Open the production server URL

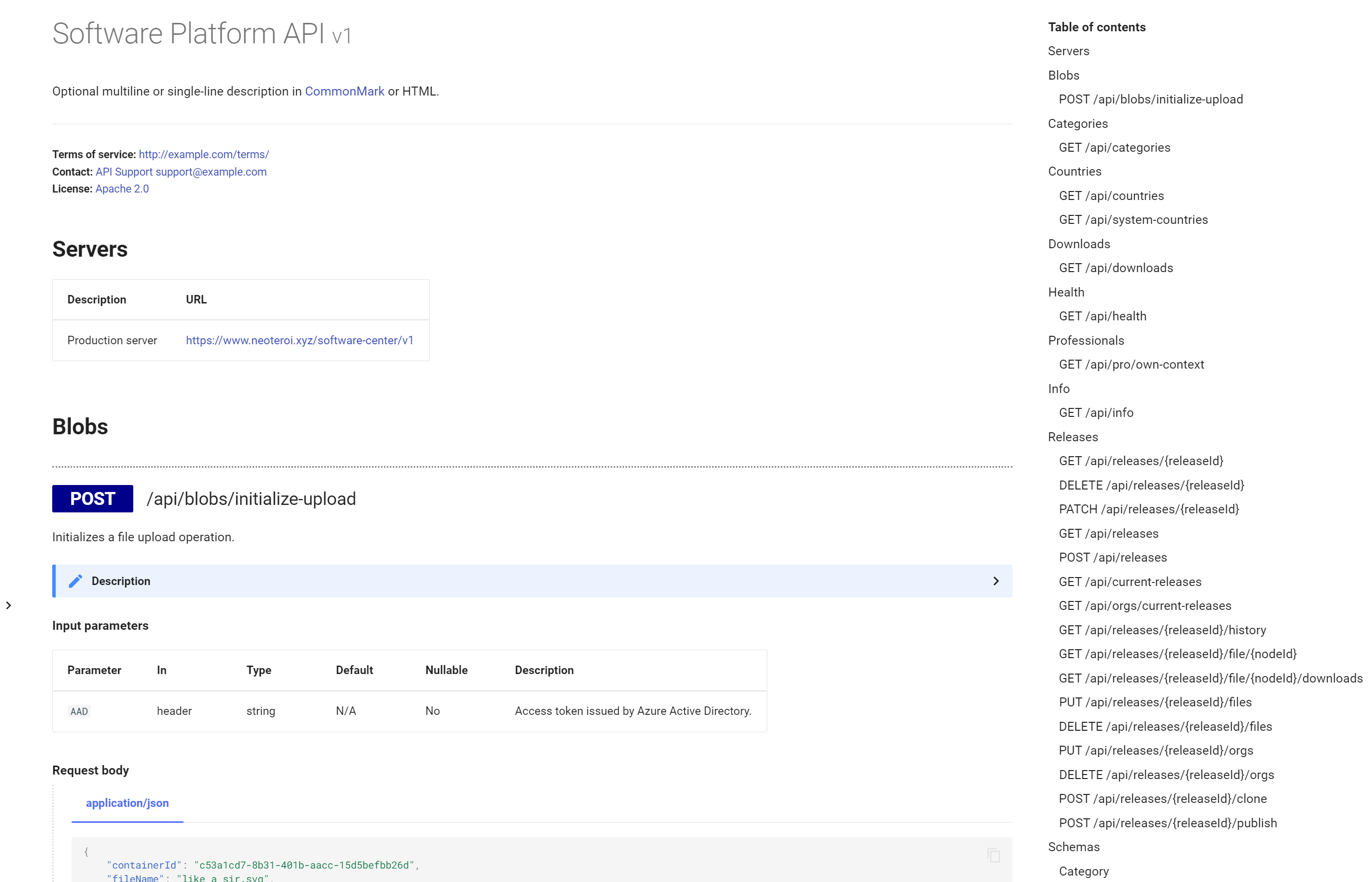pyautogui.click(x=300, y=340)
